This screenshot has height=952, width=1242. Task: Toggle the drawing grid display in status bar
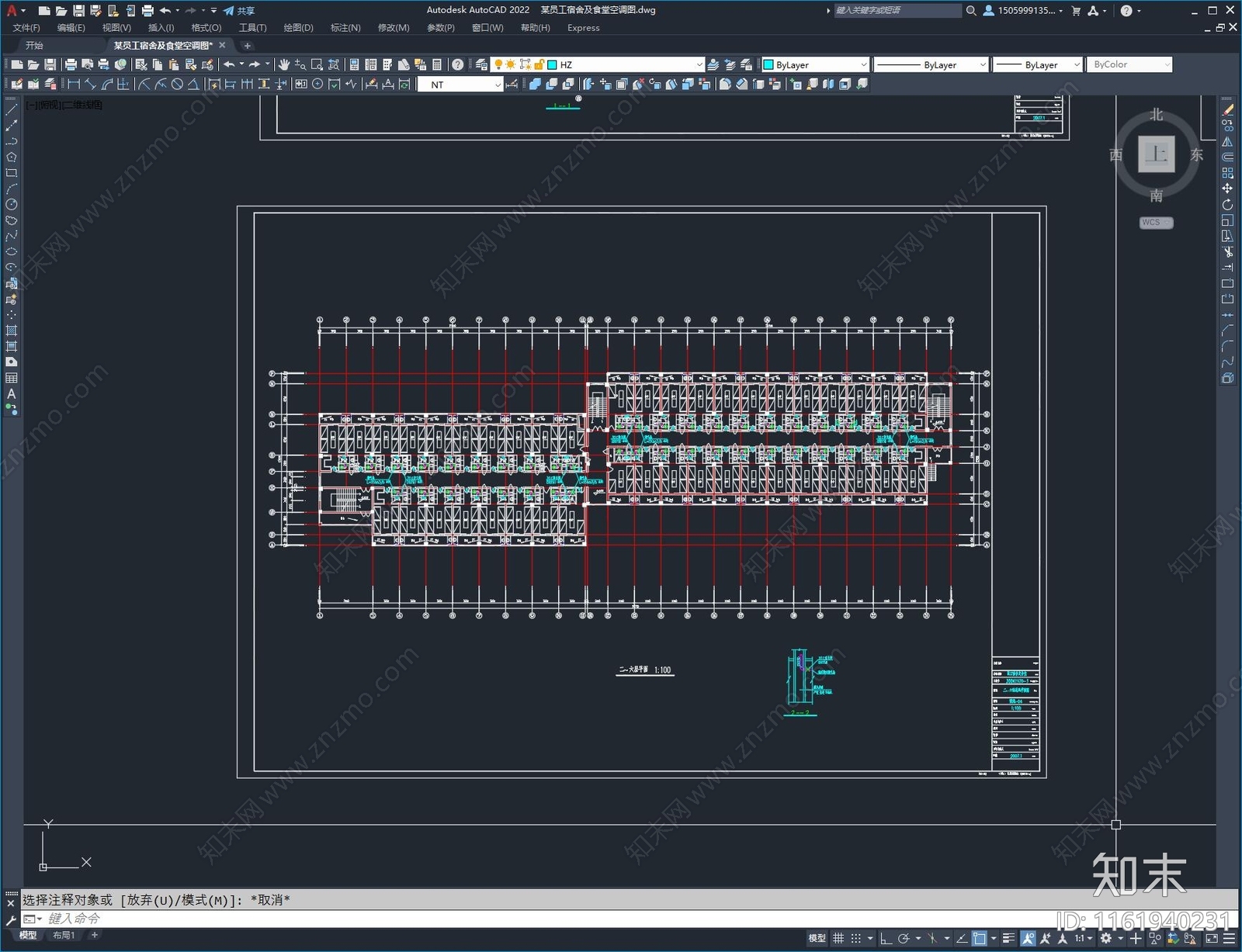click(838, 938)
